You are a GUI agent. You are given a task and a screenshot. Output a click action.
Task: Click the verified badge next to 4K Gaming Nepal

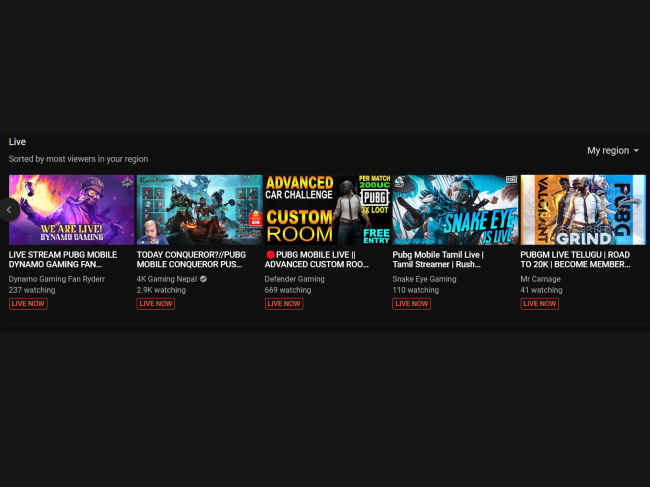(x=203, y=279)
